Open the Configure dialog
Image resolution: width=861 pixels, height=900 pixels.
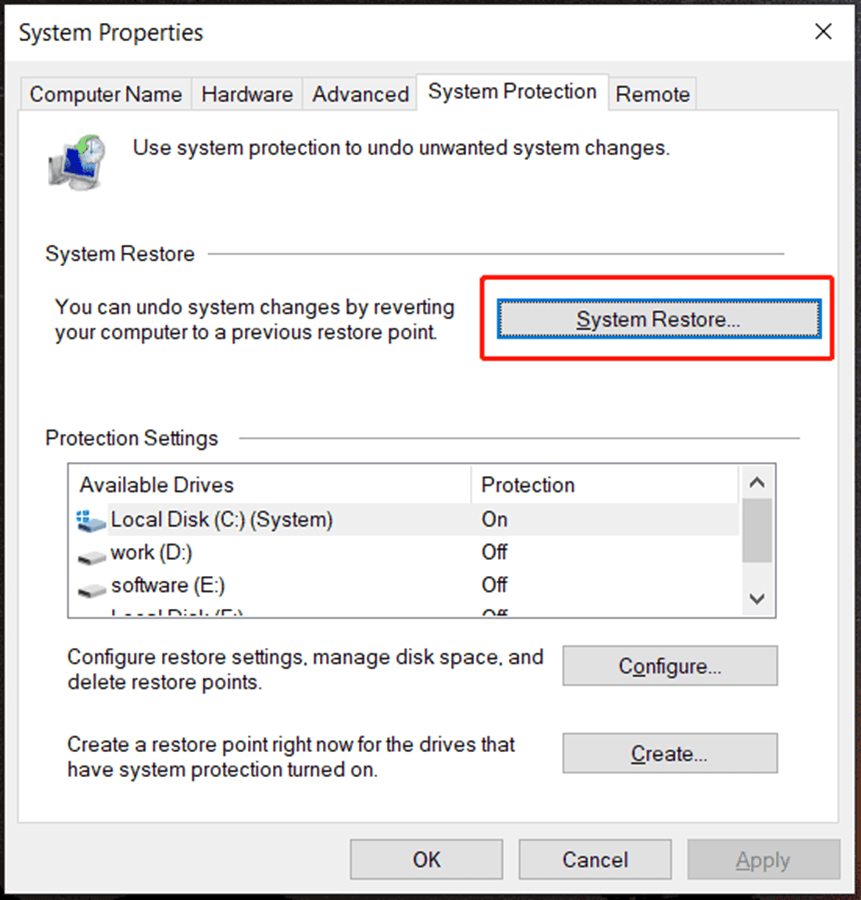coord(669,666)
